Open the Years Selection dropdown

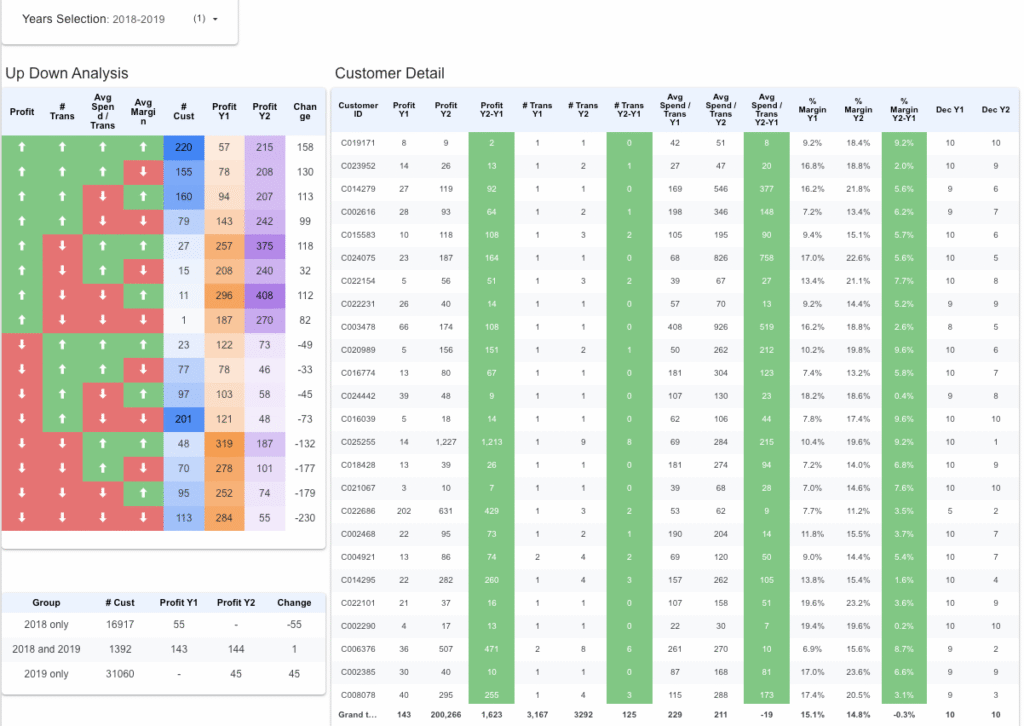tap(214, 19)
